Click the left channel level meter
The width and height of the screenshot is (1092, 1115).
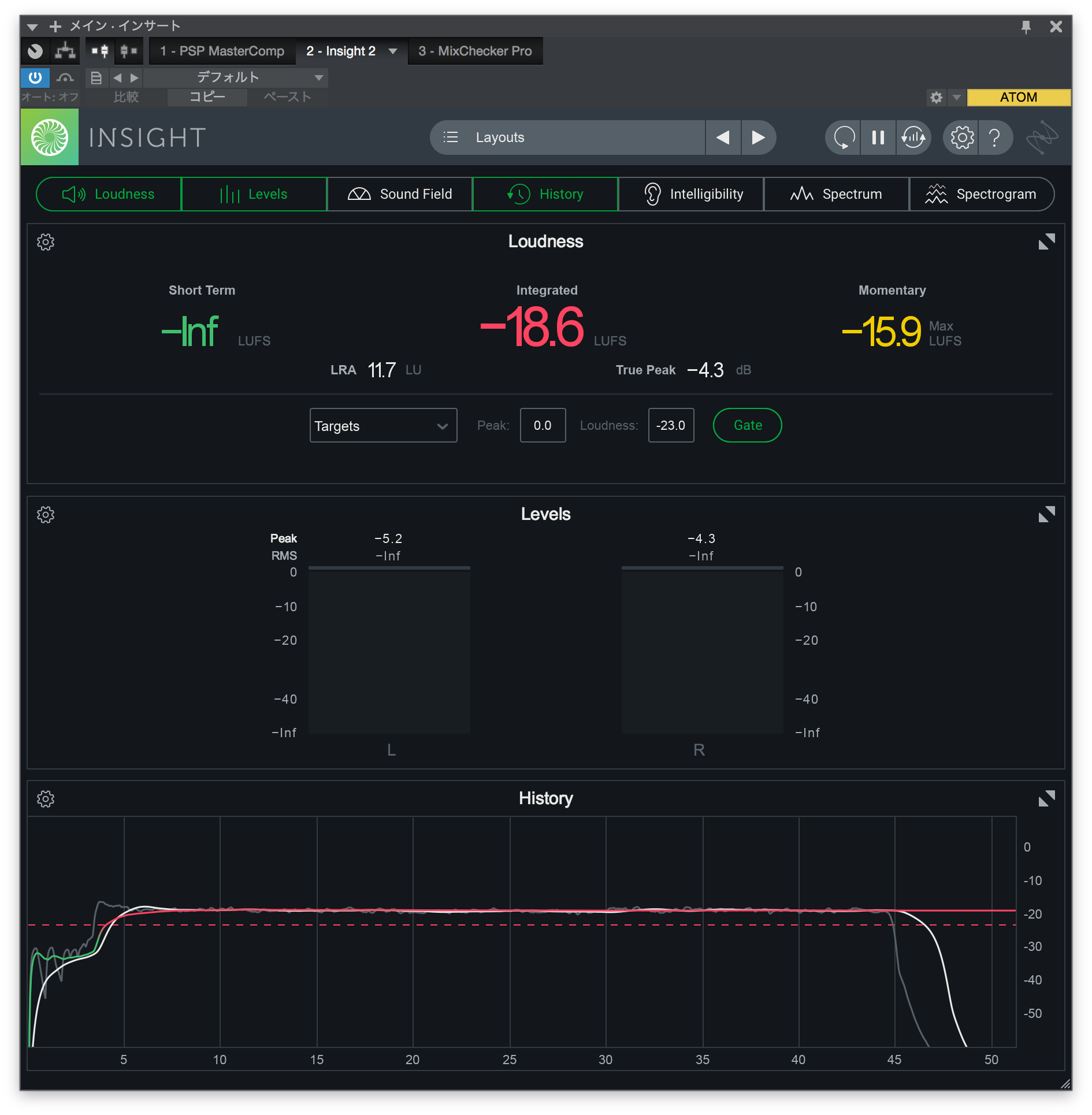coord(389,651)
